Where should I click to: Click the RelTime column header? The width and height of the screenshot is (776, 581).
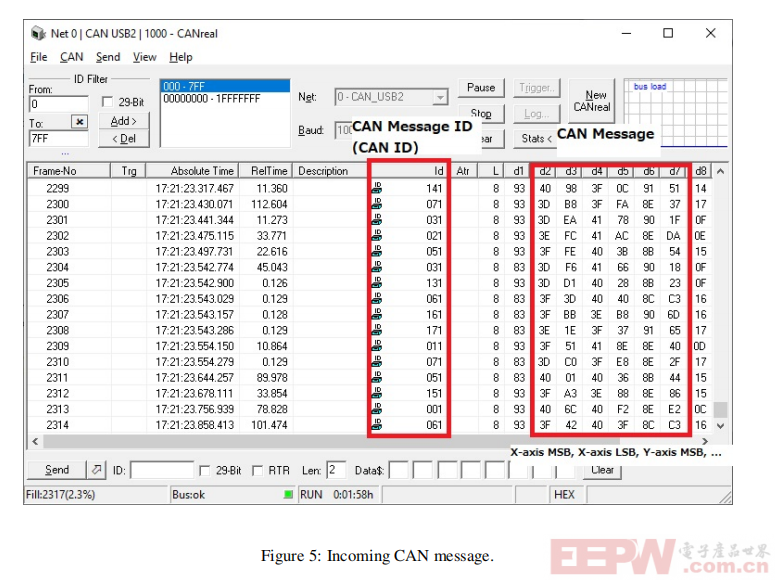coord(266,171)
